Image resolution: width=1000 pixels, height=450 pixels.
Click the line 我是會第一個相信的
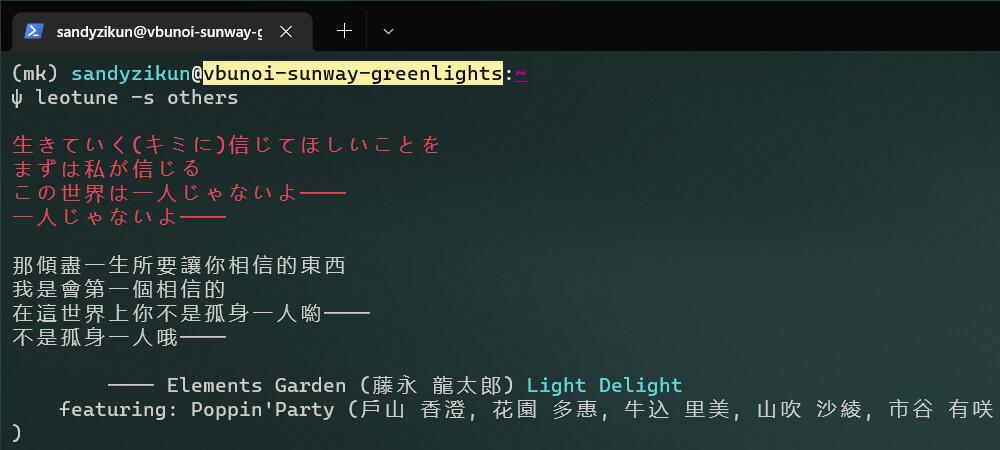(x=119, y=289)
